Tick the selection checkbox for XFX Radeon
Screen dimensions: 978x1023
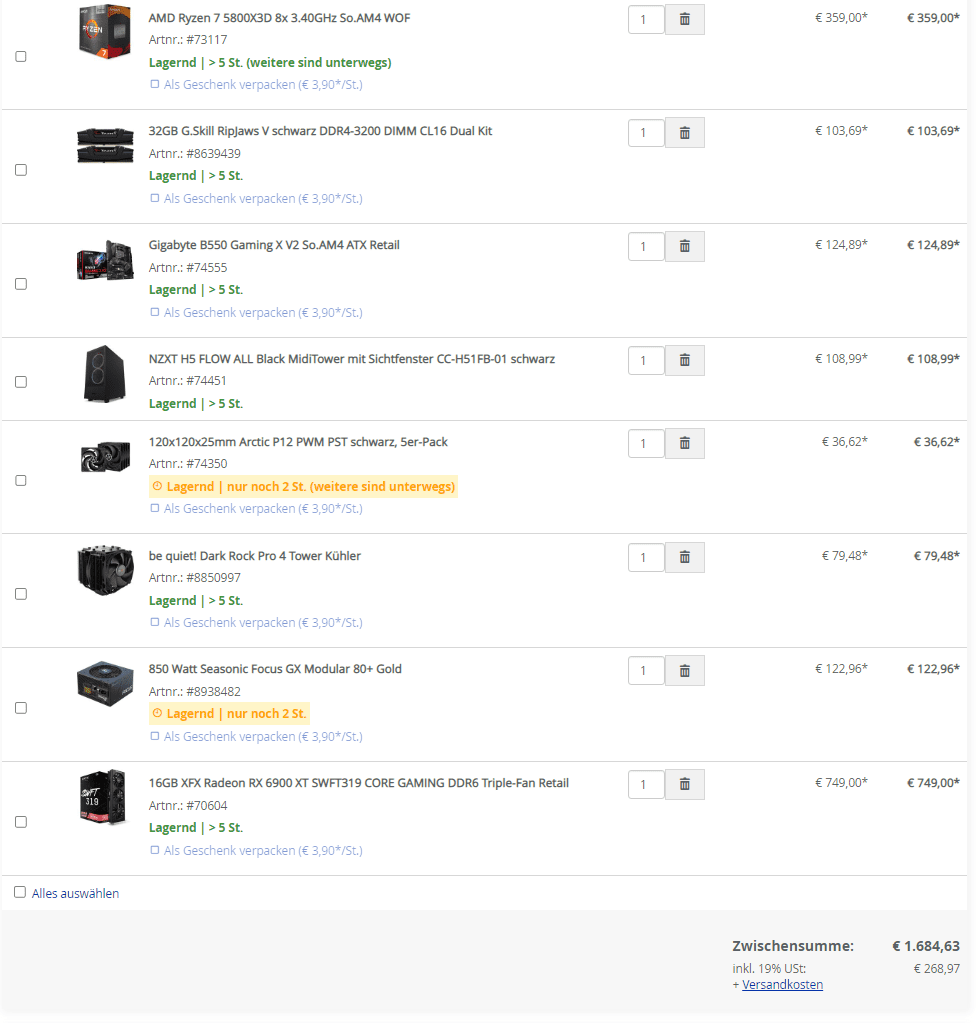click(21, 822)
